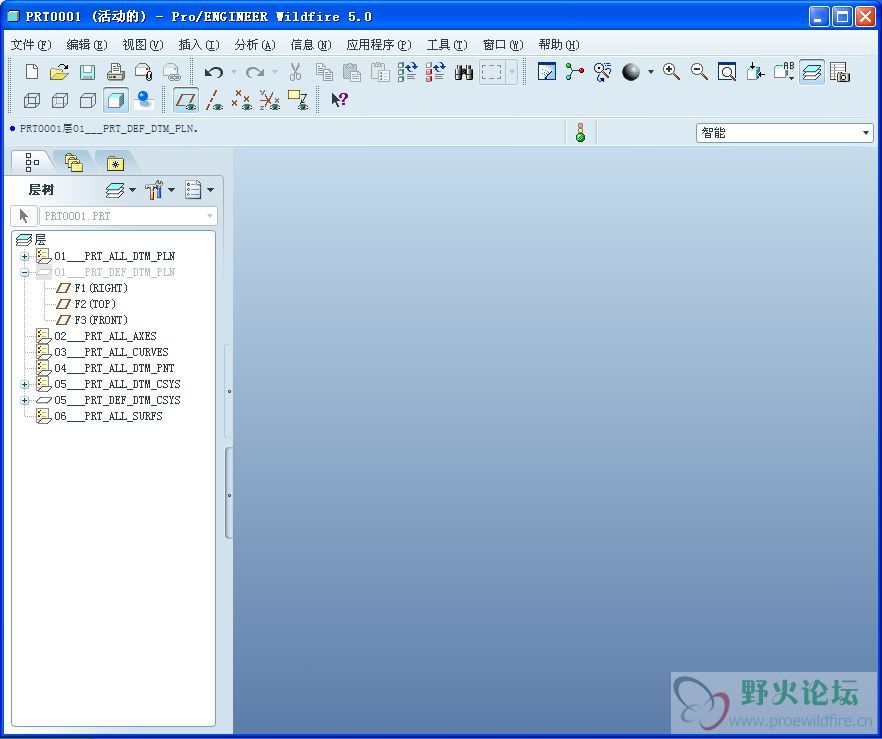Activate the select arrow in the layer tree
This screenshot has height=739, width=882.
click(24, 216)
